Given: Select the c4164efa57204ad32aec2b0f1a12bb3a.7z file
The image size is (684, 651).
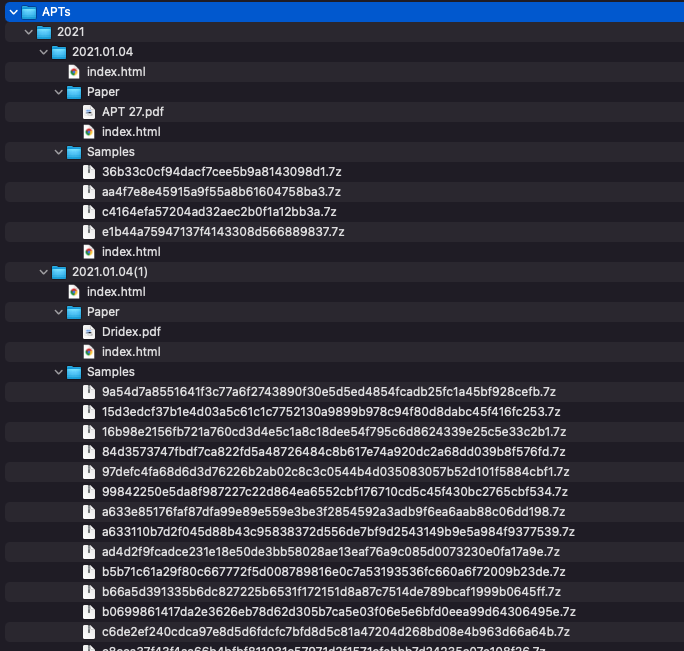Looking at the screenshot, I should pos(219,212).
